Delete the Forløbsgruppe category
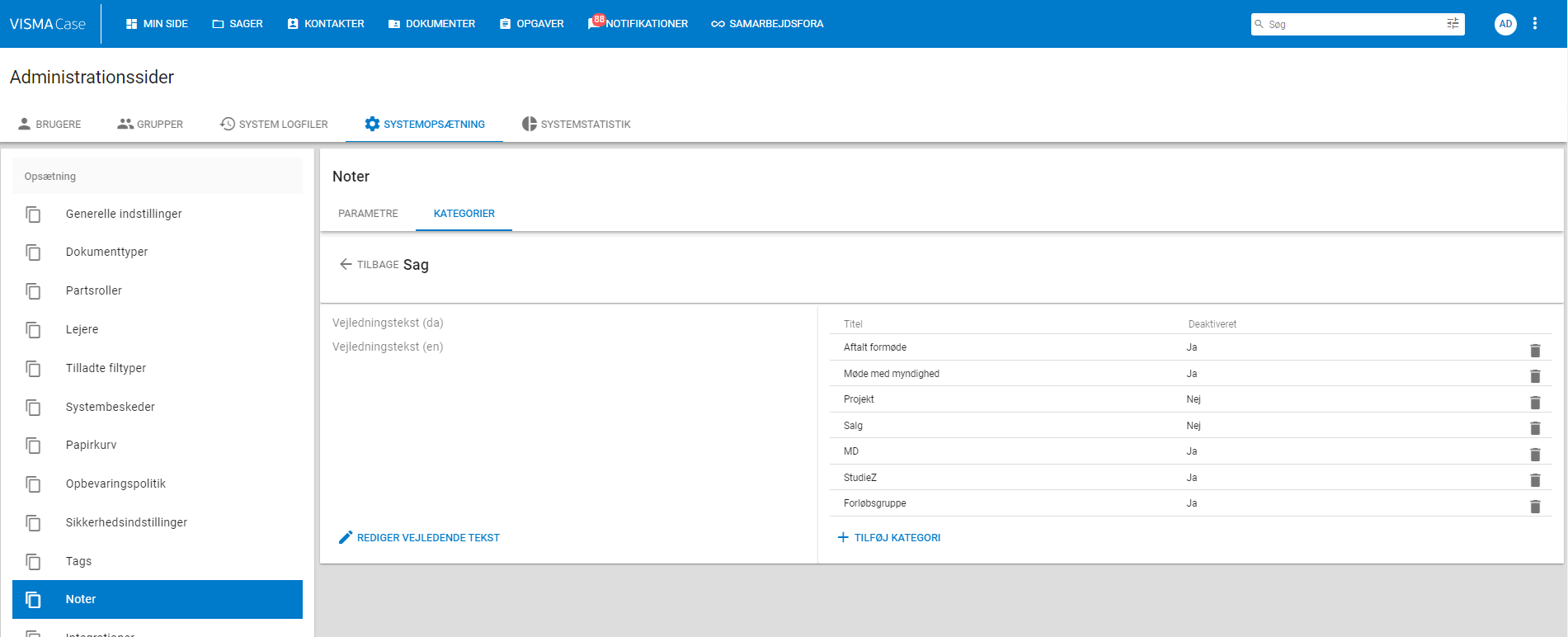Viewport: 1568px width, 637px height. (x=1535, y=507)
